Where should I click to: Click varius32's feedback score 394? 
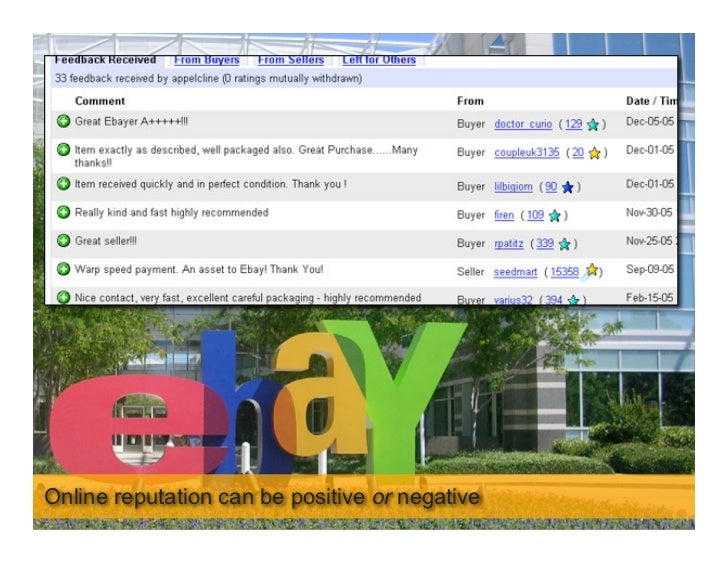pyautogui.click(x=553, y=299)
